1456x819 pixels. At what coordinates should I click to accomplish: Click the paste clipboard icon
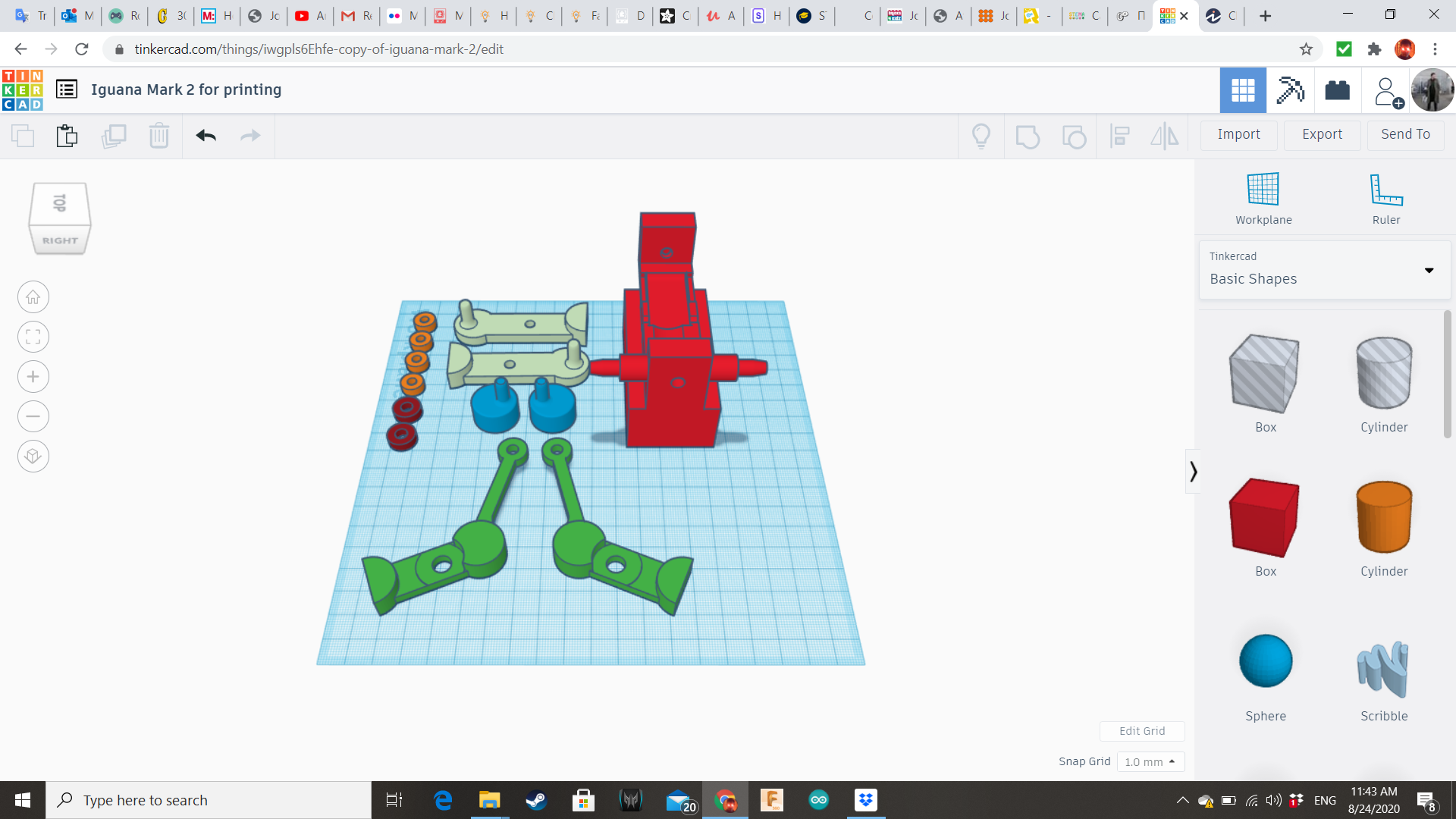(67, 136)
